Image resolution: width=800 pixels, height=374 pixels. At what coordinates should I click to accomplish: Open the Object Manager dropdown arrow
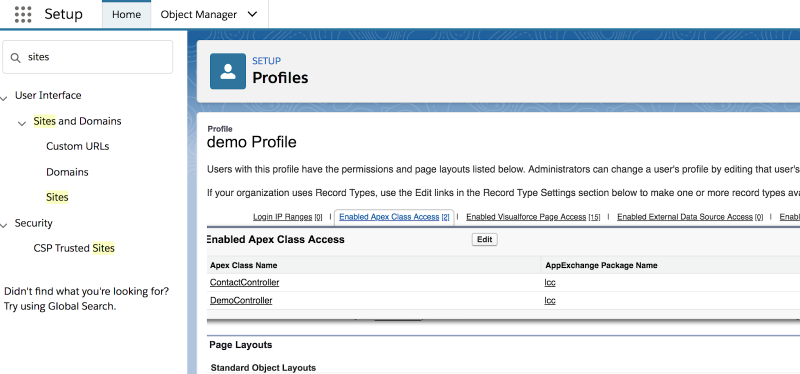252,14
